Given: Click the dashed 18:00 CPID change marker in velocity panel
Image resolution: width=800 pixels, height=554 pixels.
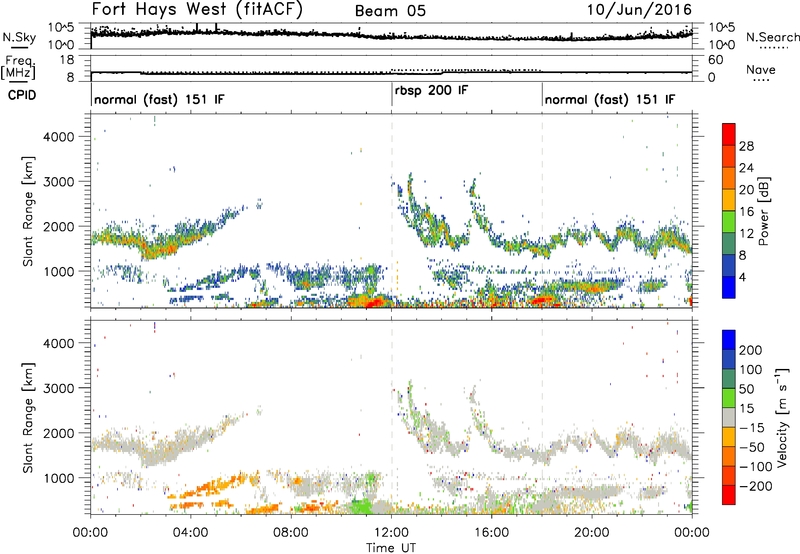Looking at the screenshot, I should point(542,417).
